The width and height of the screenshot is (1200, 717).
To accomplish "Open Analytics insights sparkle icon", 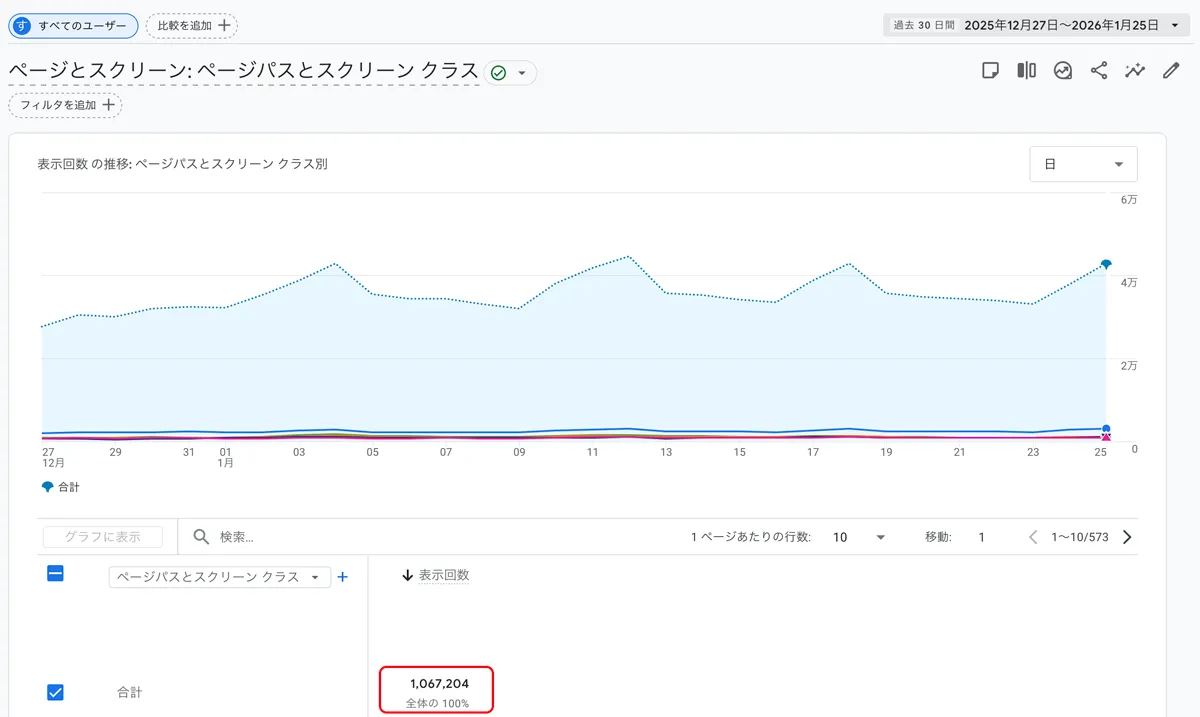I will pyautogui.click(x=1134, y=71).
